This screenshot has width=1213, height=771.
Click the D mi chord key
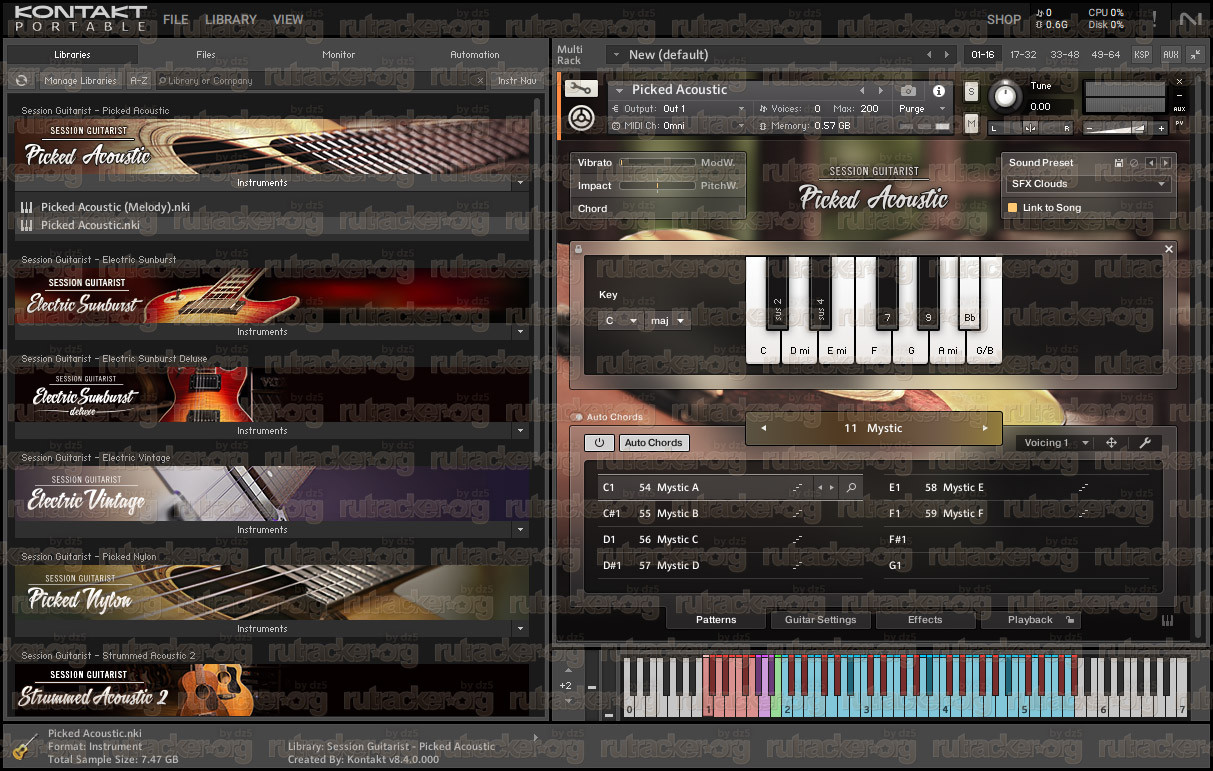coord(800,350)
